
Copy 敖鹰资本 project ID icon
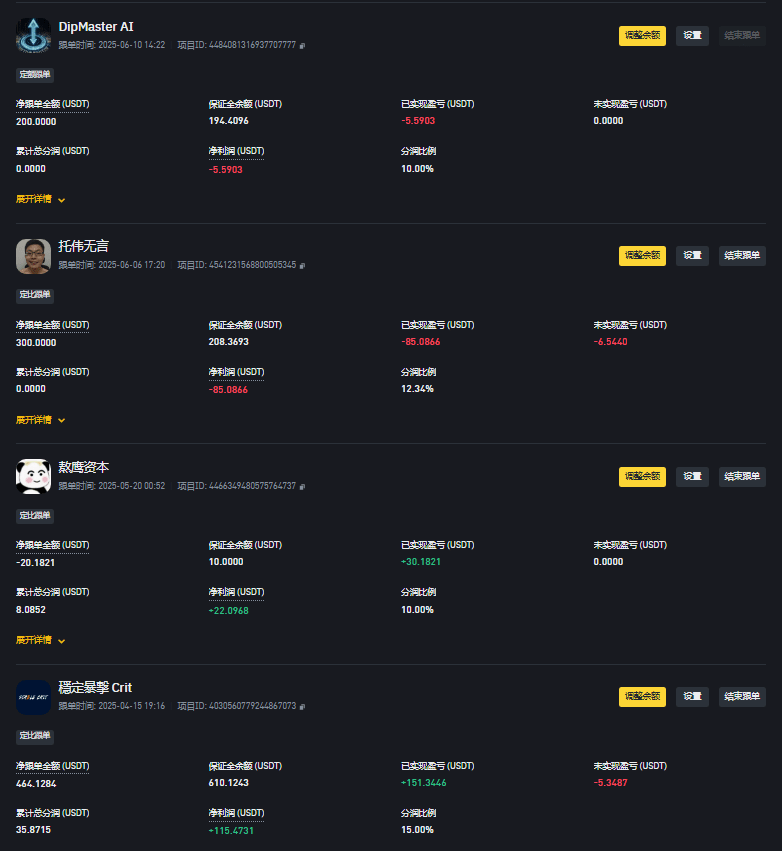click(x=302, y=486)
